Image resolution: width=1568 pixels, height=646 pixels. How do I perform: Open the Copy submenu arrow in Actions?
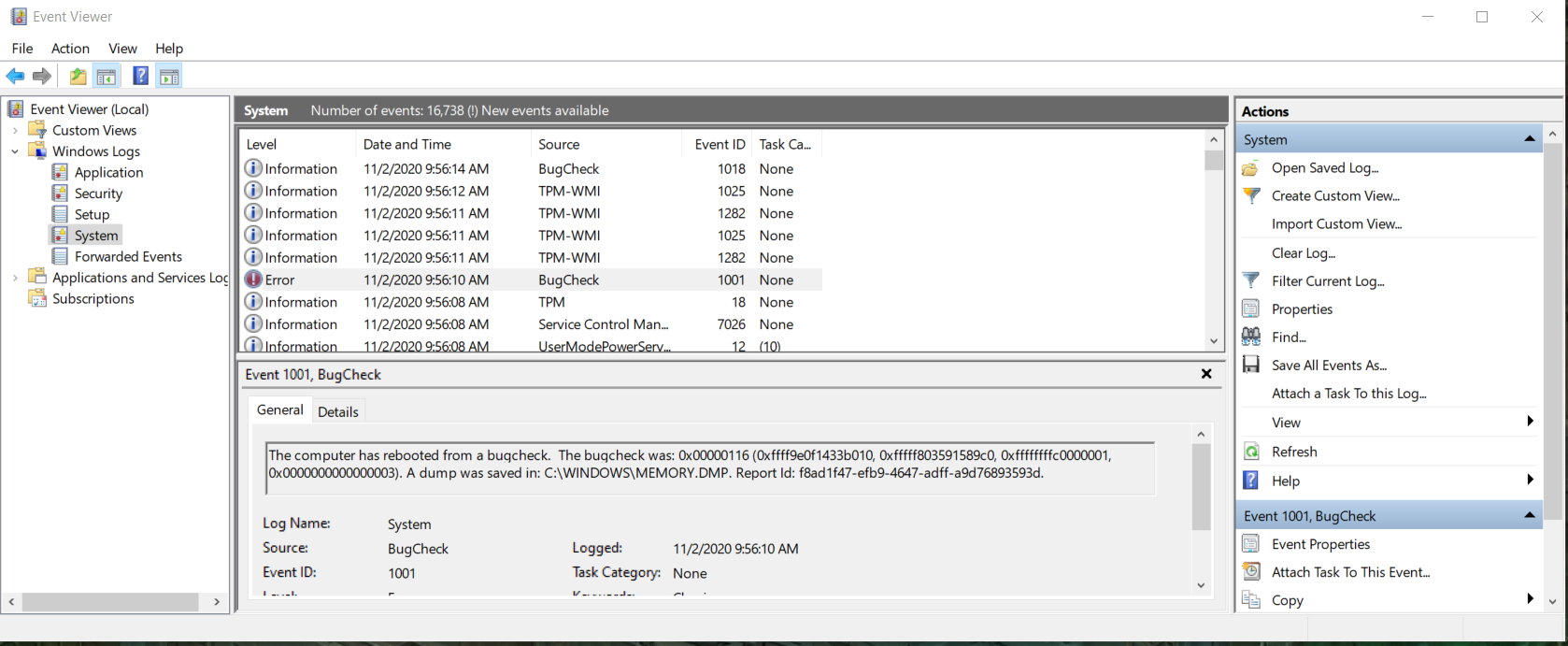tap(1530, 598)
